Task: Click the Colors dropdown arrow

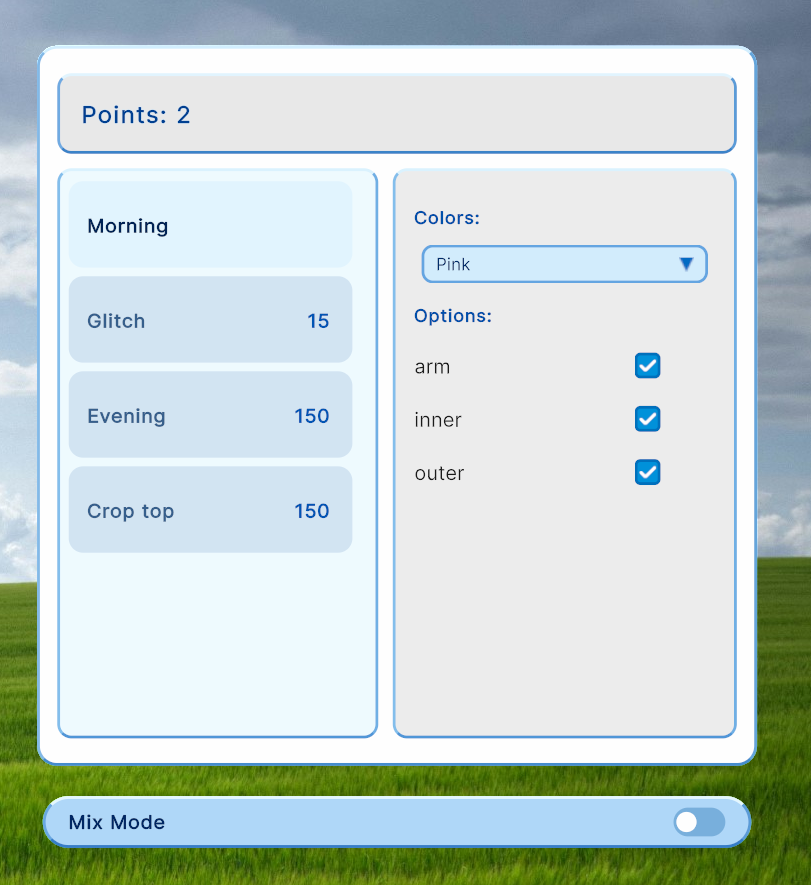Action: point(686,264)
